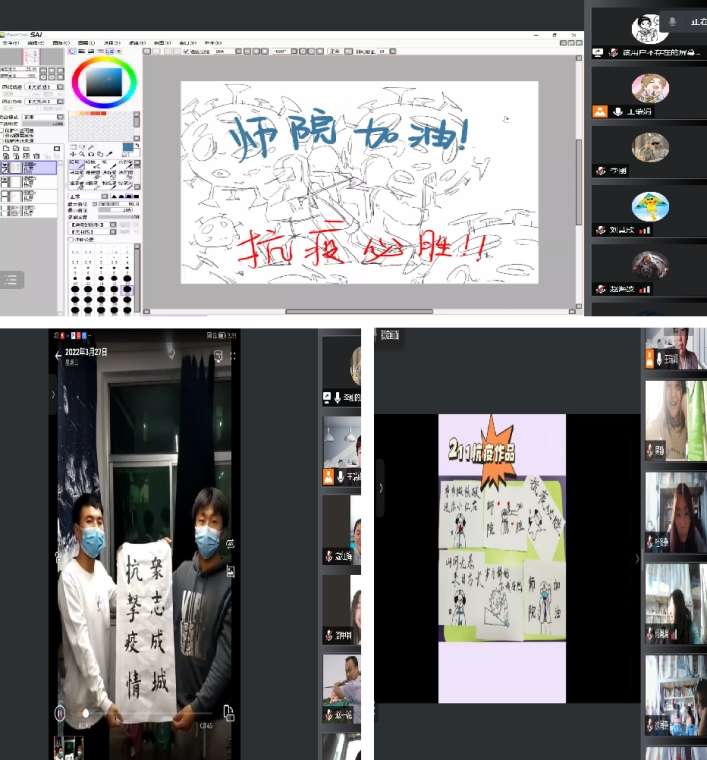Open the File menu in SAI
Viewport: 707px width, 760px height.
pyautogui.click(x=12, y=43)
